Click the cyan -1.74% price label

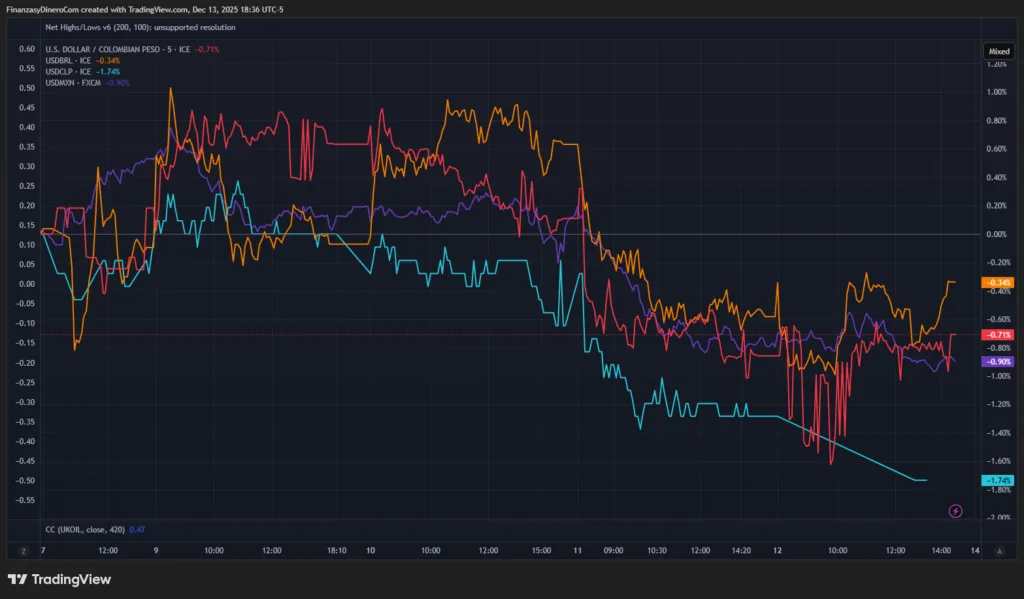pos(999,481)
